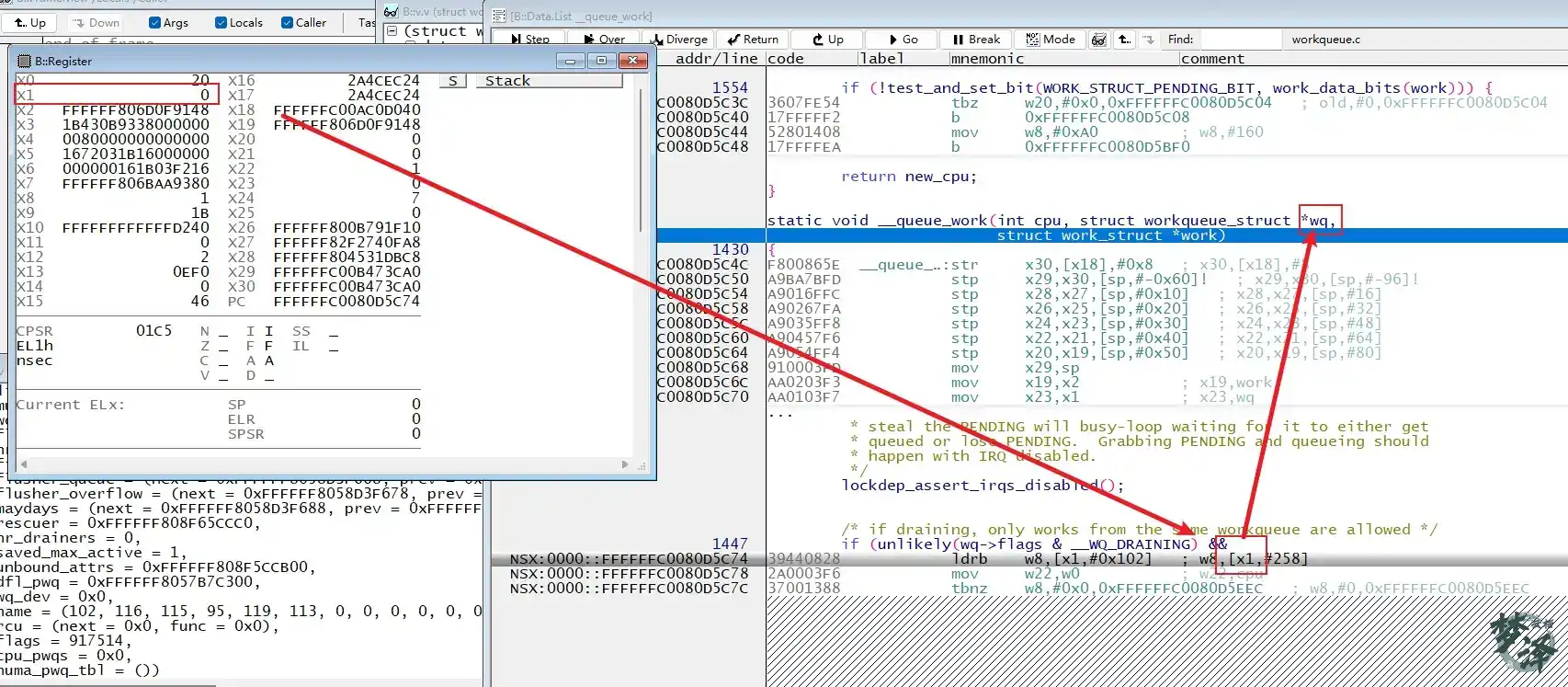Click the Up button in Data.List toolbar
Image resolution: width=1568 pixels, height=687 pixels.
click(828, 40)
